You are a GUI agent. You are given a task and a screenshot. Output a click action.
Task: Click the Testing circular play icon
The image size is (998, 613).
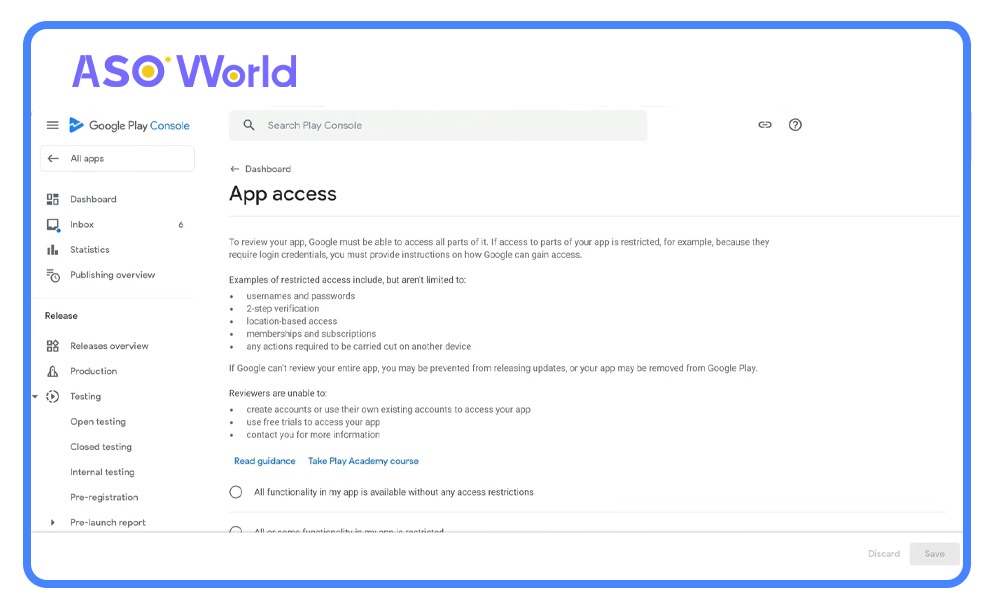pos(53,397)
